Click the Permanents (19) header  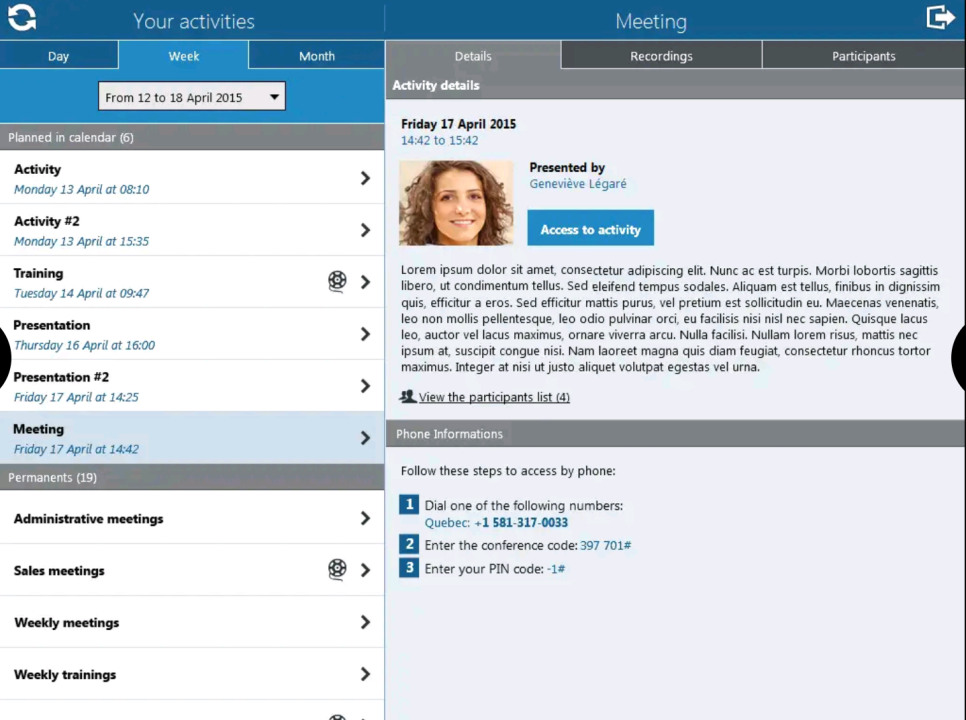pos(192,477)
